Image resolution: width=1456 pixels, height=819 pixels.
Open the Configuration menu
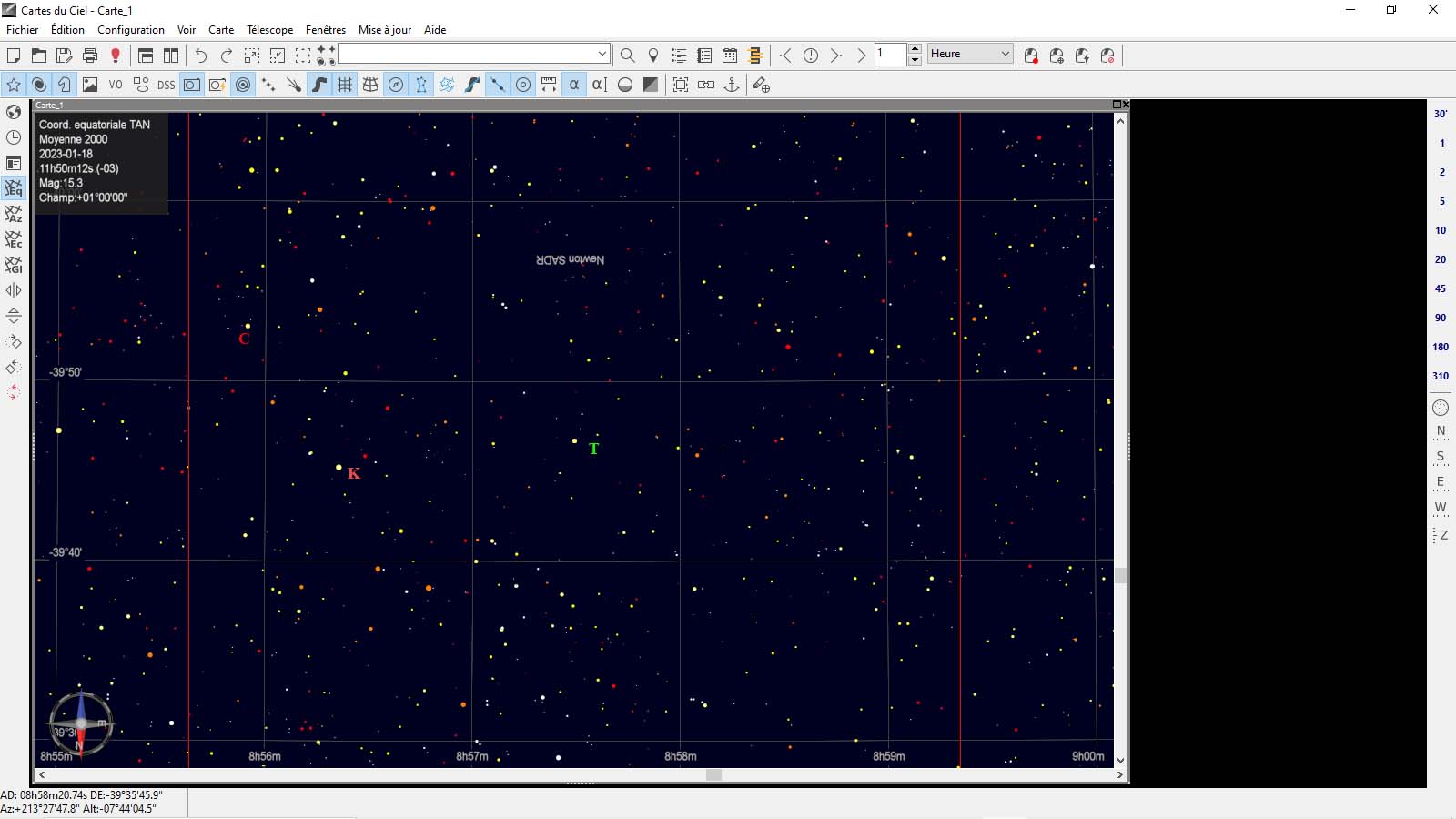click(x=131, y=30)
